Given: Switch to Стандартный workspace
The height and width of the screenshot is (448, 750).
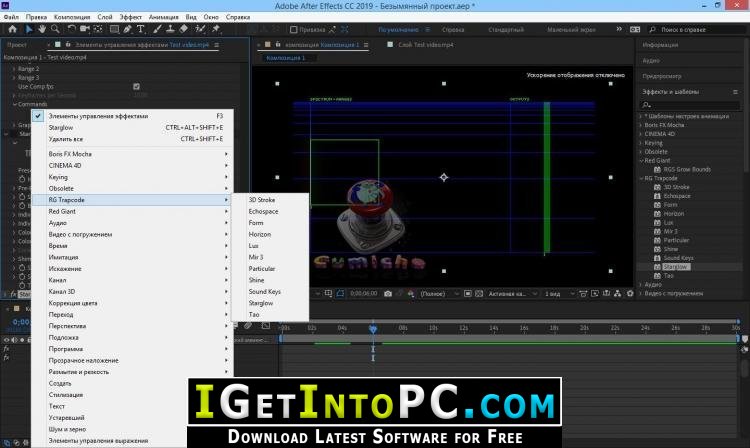Looking at the screenshot, I should (506, 30).
